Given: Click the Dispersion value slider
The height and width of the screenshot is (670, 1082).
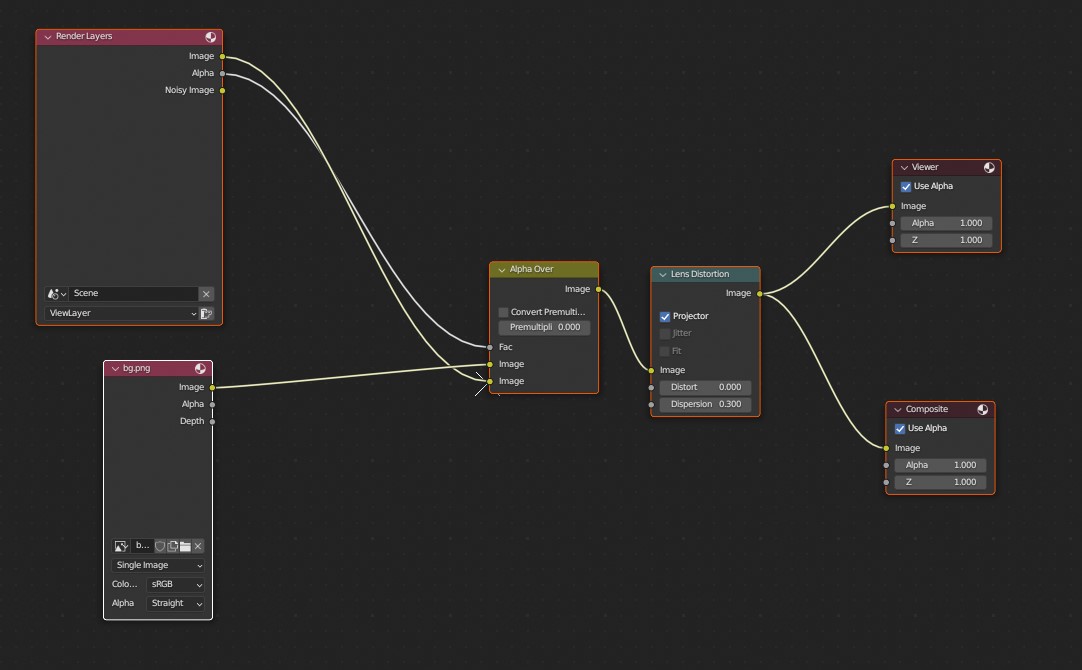Looking at the screenshot, I should coord(705,405).
